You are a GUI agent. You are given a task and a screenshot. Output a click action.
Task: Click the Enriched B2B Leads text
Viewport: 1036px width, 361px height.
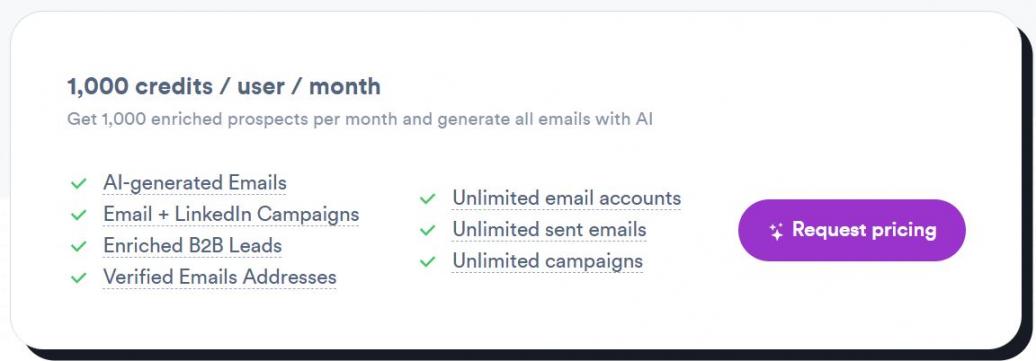click(192, 245)
